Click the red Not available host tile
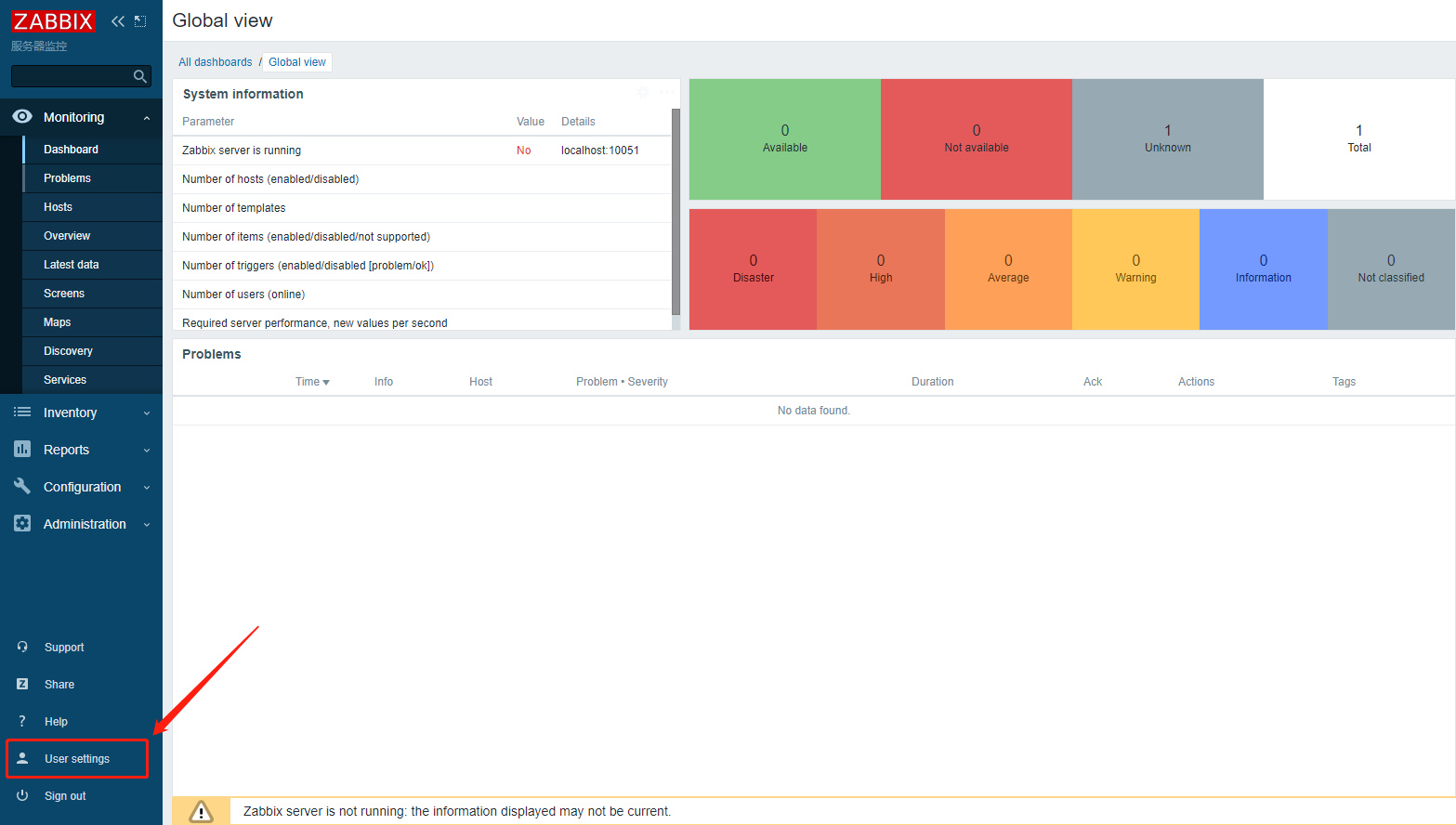 [x=976, y=139]
